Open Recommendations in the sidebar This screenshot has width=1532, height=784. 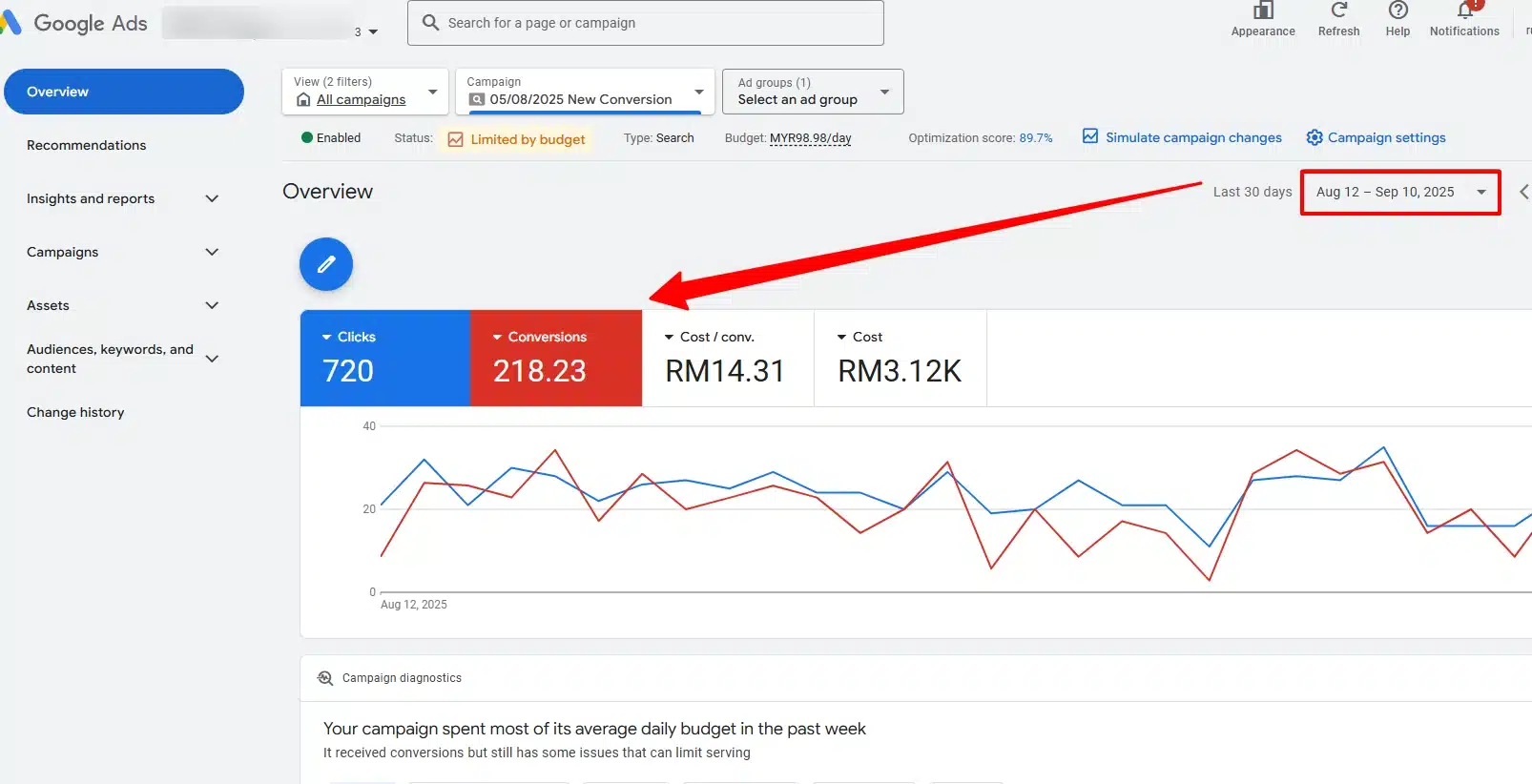(x=87, y=145)
